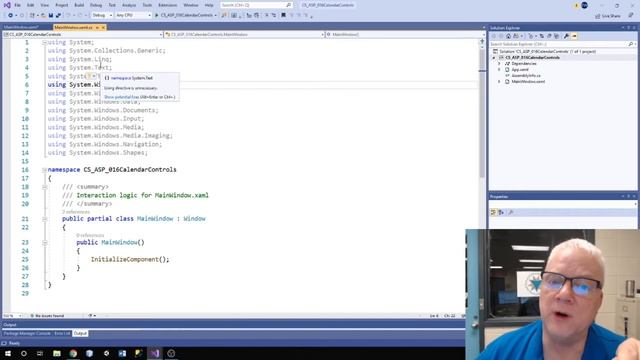Open the Build menu
640x360 pixels.
pos(79,5)
